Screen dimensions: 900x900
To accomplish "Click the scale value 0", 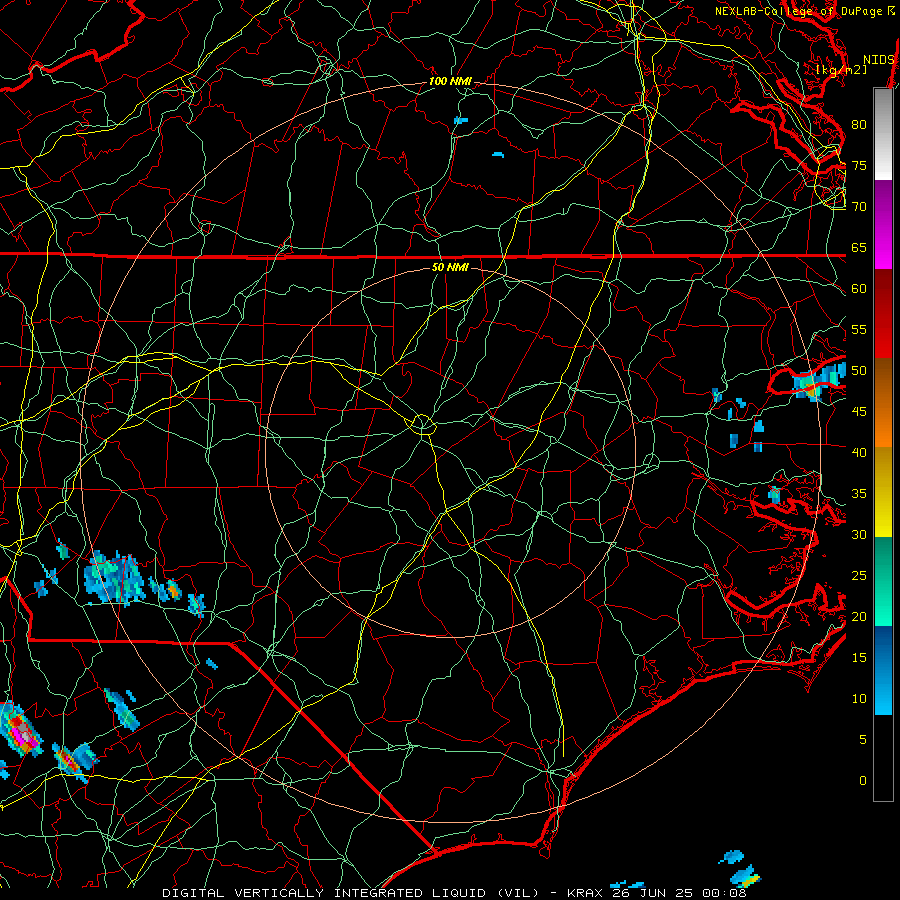I will tap(863, 781).
